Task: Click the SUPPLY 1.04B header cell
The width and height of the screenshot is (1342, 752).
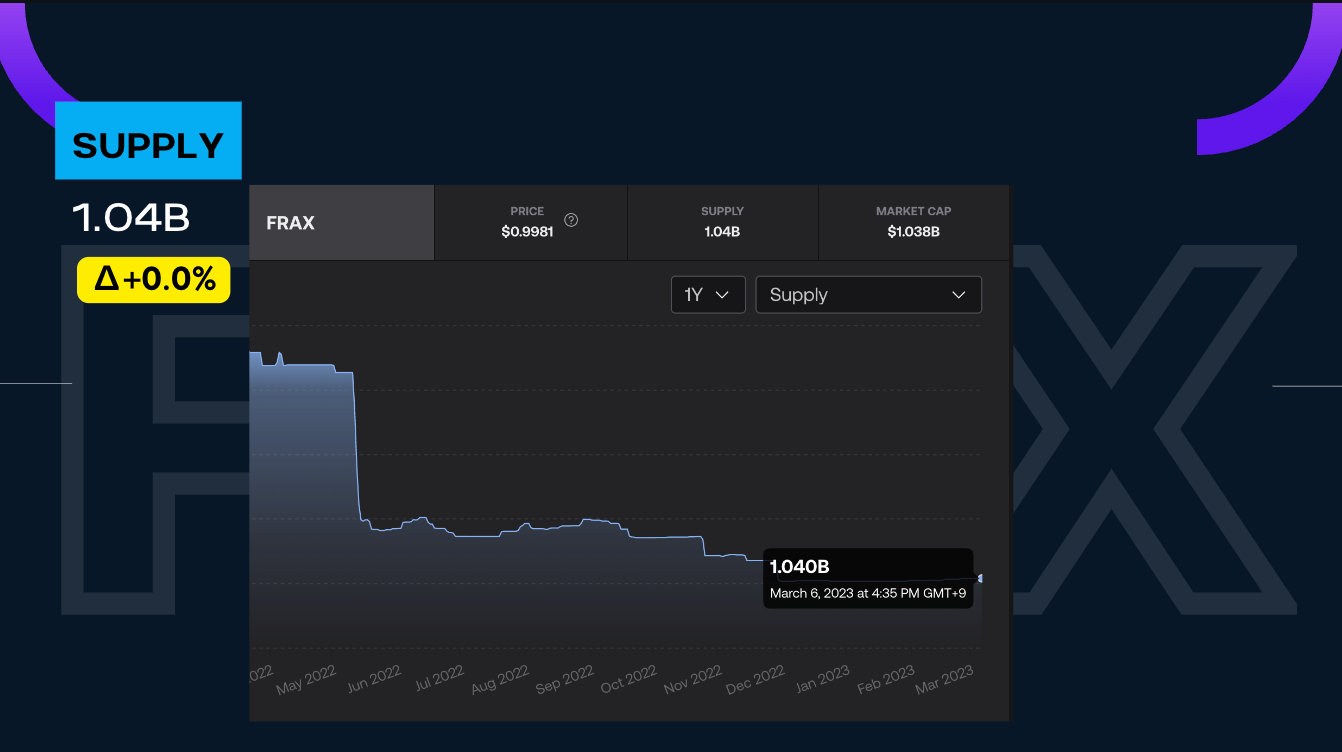Action: 723,223
